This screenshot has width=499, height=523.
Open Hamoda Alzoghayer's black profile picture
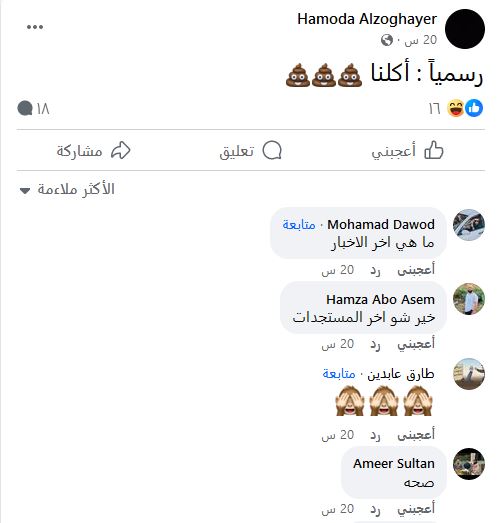465,29
